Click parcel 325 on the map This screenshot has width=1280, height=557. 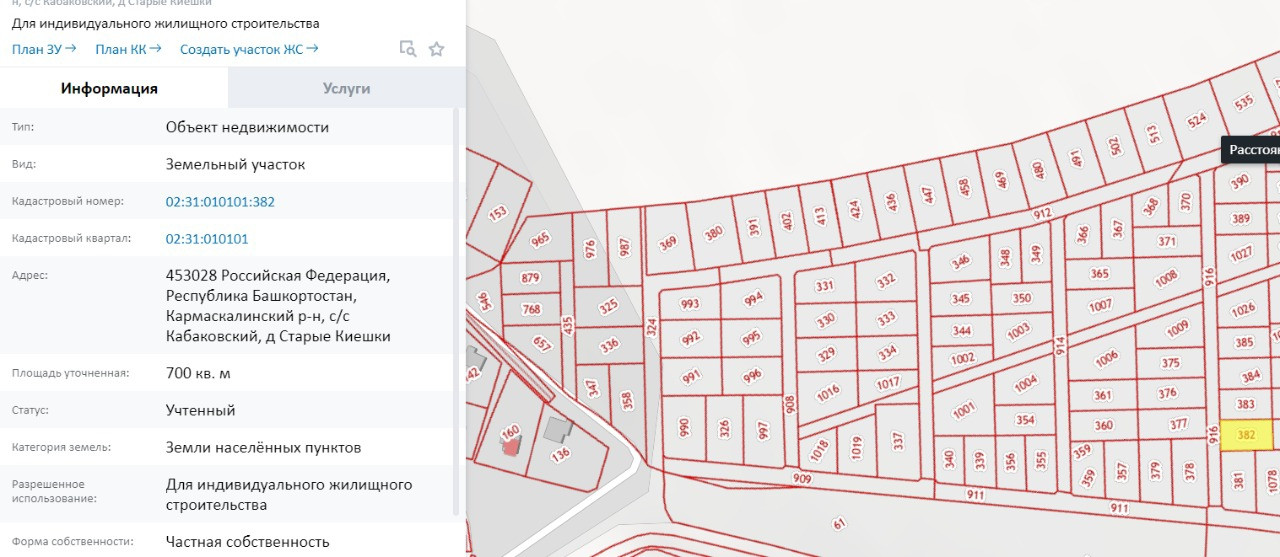click(608, 306)
